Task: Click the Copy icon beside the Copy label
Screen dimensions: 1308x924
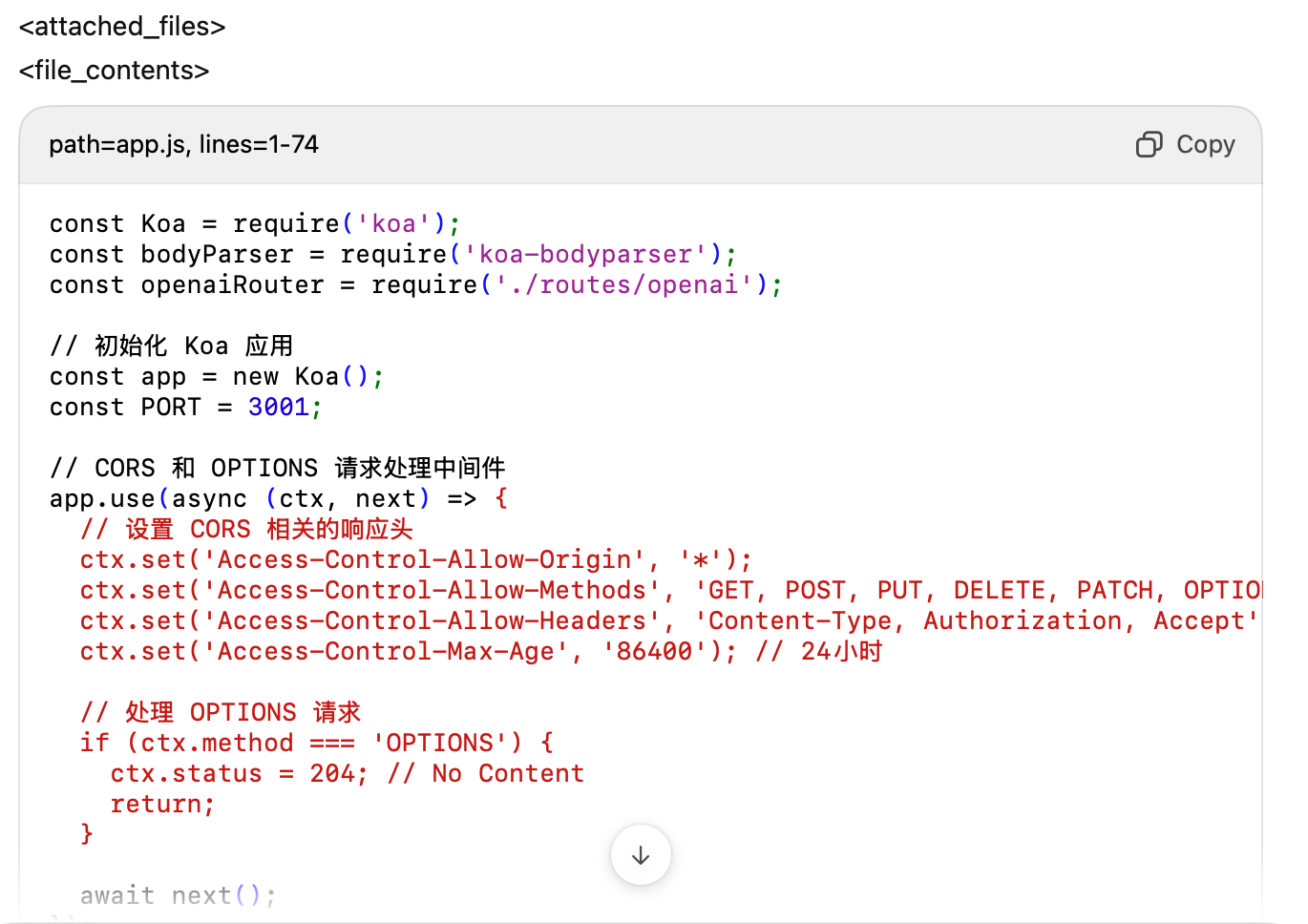Action: tap(1148, 144)
